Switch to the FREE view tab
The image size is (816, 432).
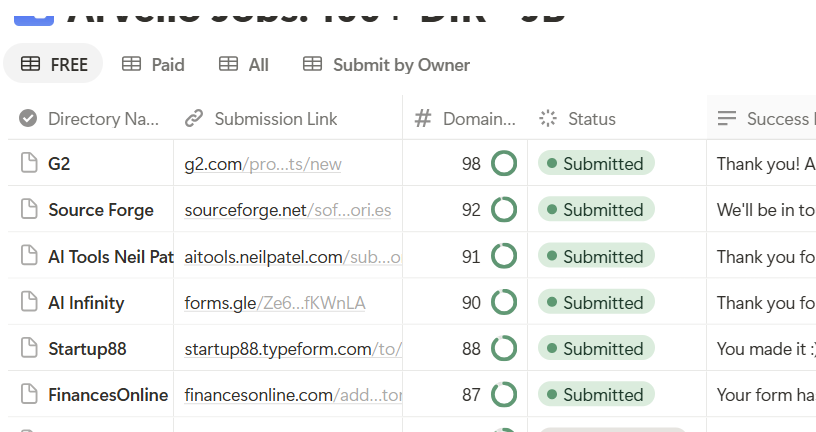click(53, 65)
